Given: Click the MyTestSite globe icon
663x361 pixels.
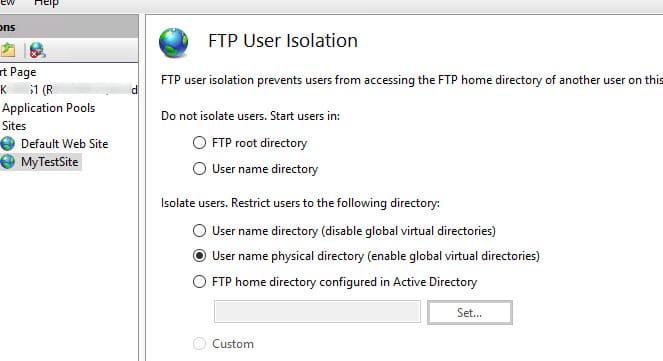Looking at the screenshot, I should (x=7, y=162).
